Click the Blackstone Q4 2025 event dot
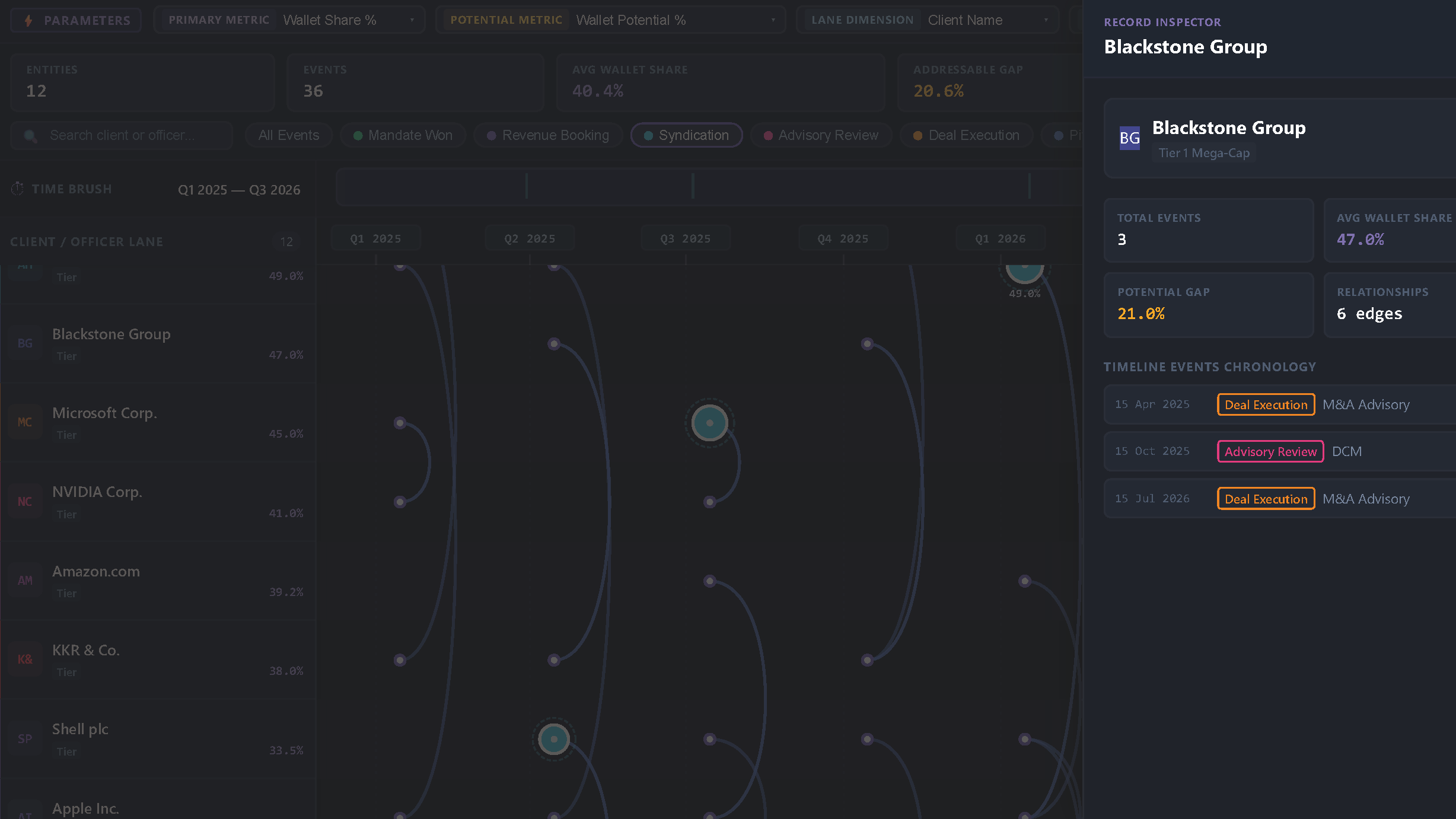 tap(867, 344)
